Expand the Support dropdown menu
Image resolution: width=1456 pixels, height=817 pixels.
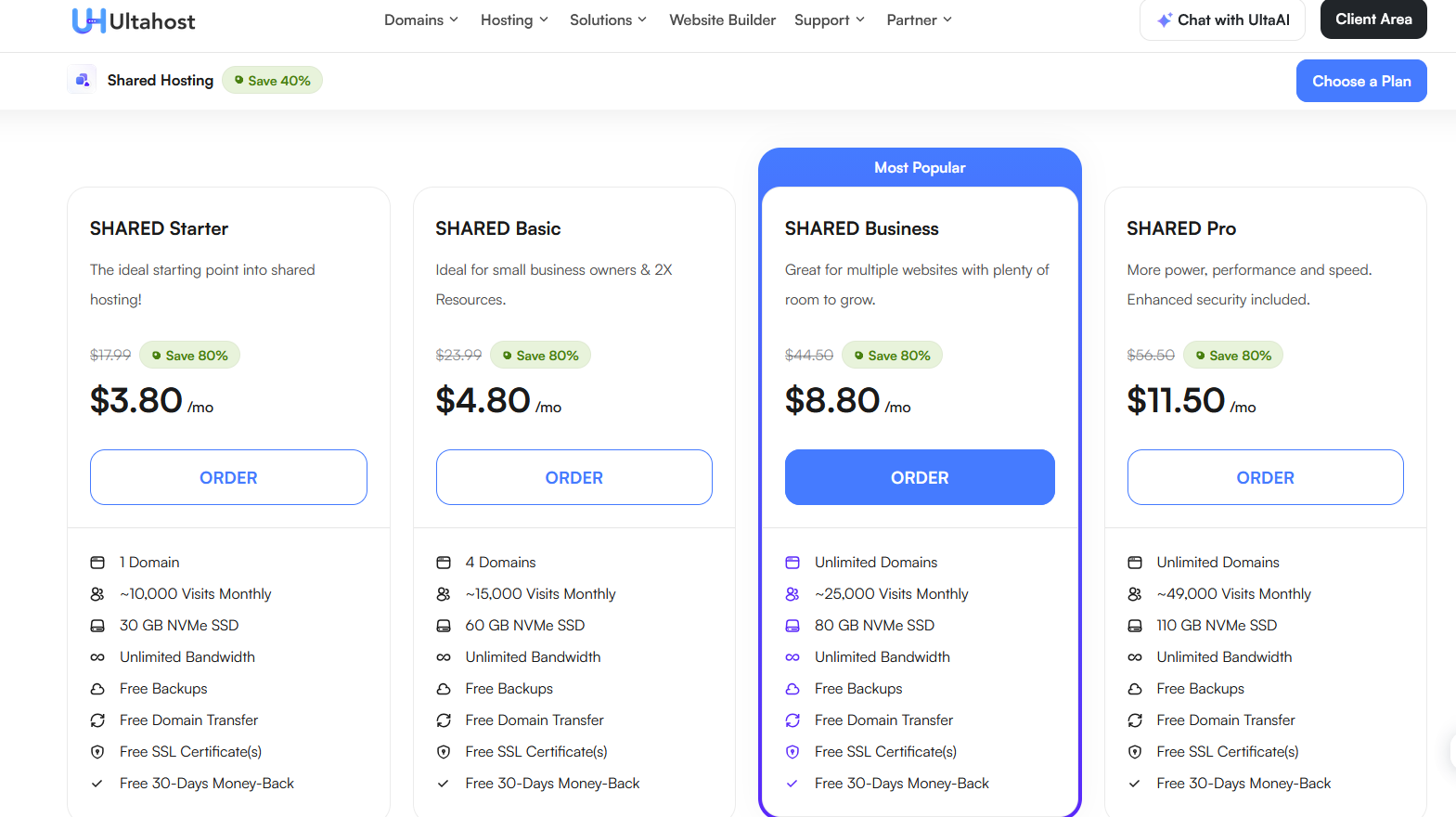click(830, 19)
